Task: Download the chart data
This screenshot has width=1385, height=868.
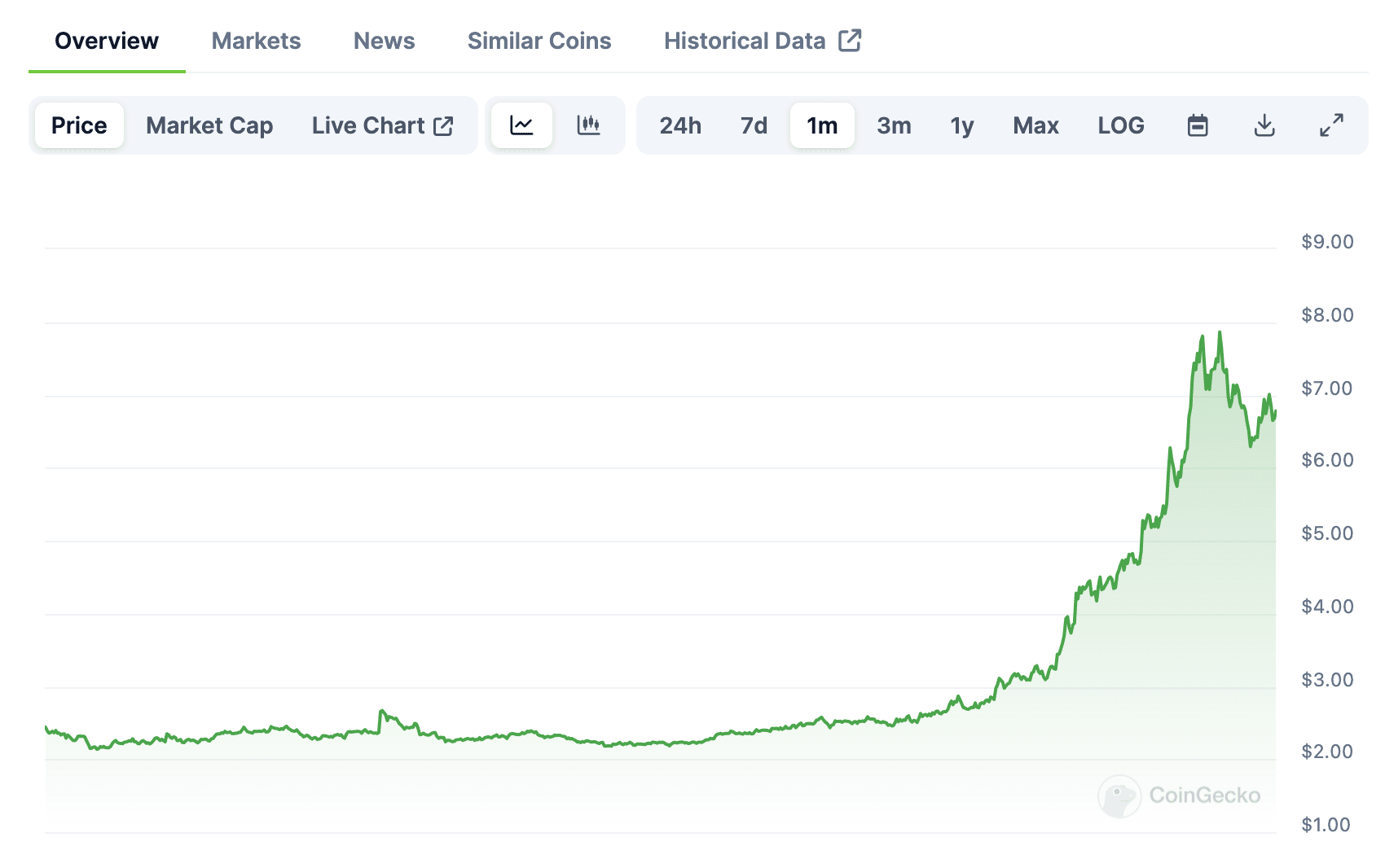Action: 1264,125
